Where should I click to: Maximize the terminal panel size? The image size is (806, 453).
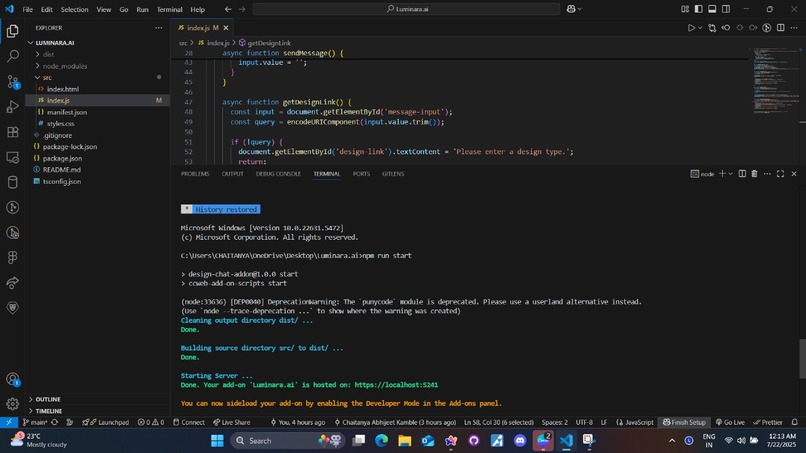point(780,174)
